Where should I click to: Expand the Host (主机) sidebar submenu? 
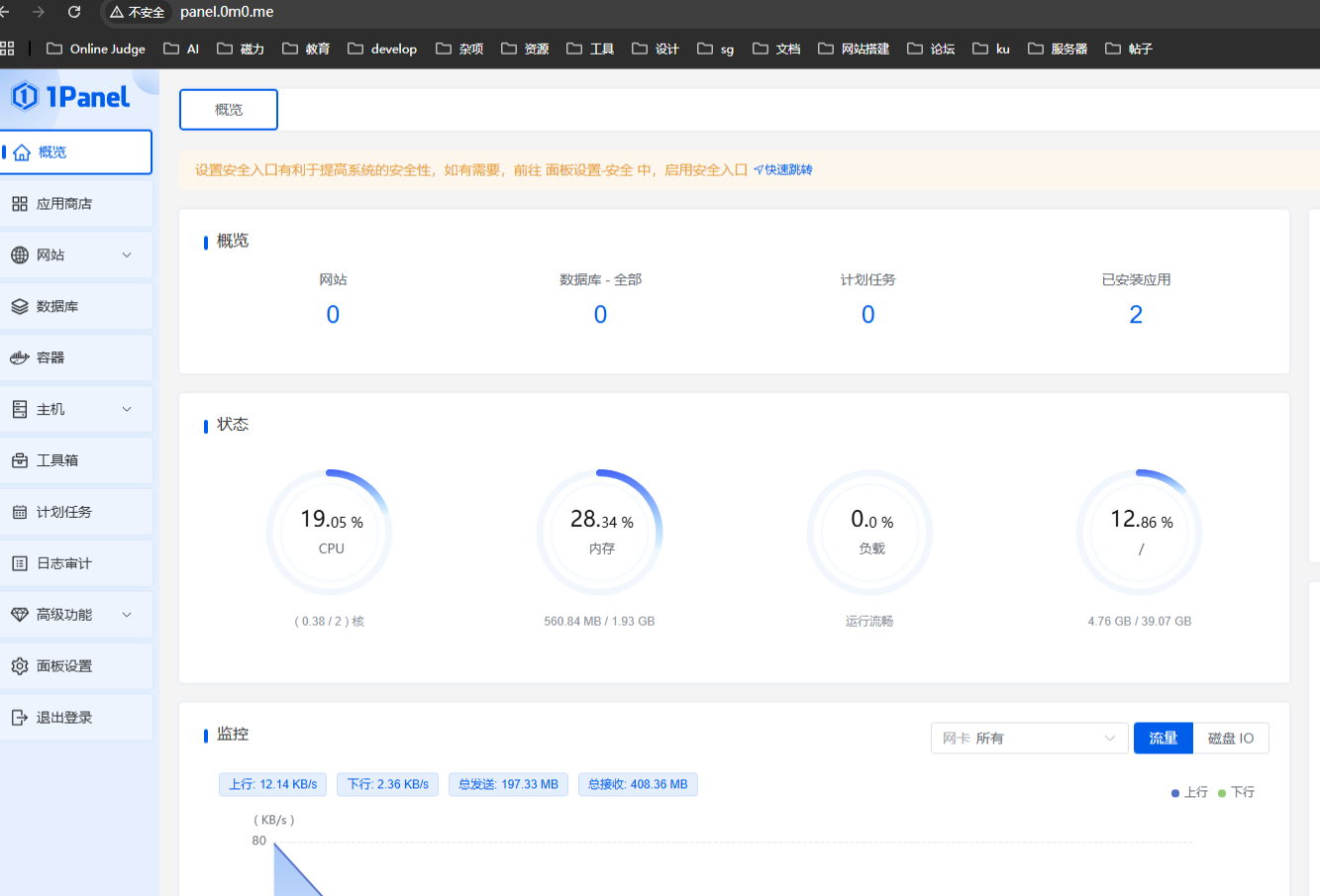coord(127,409)
